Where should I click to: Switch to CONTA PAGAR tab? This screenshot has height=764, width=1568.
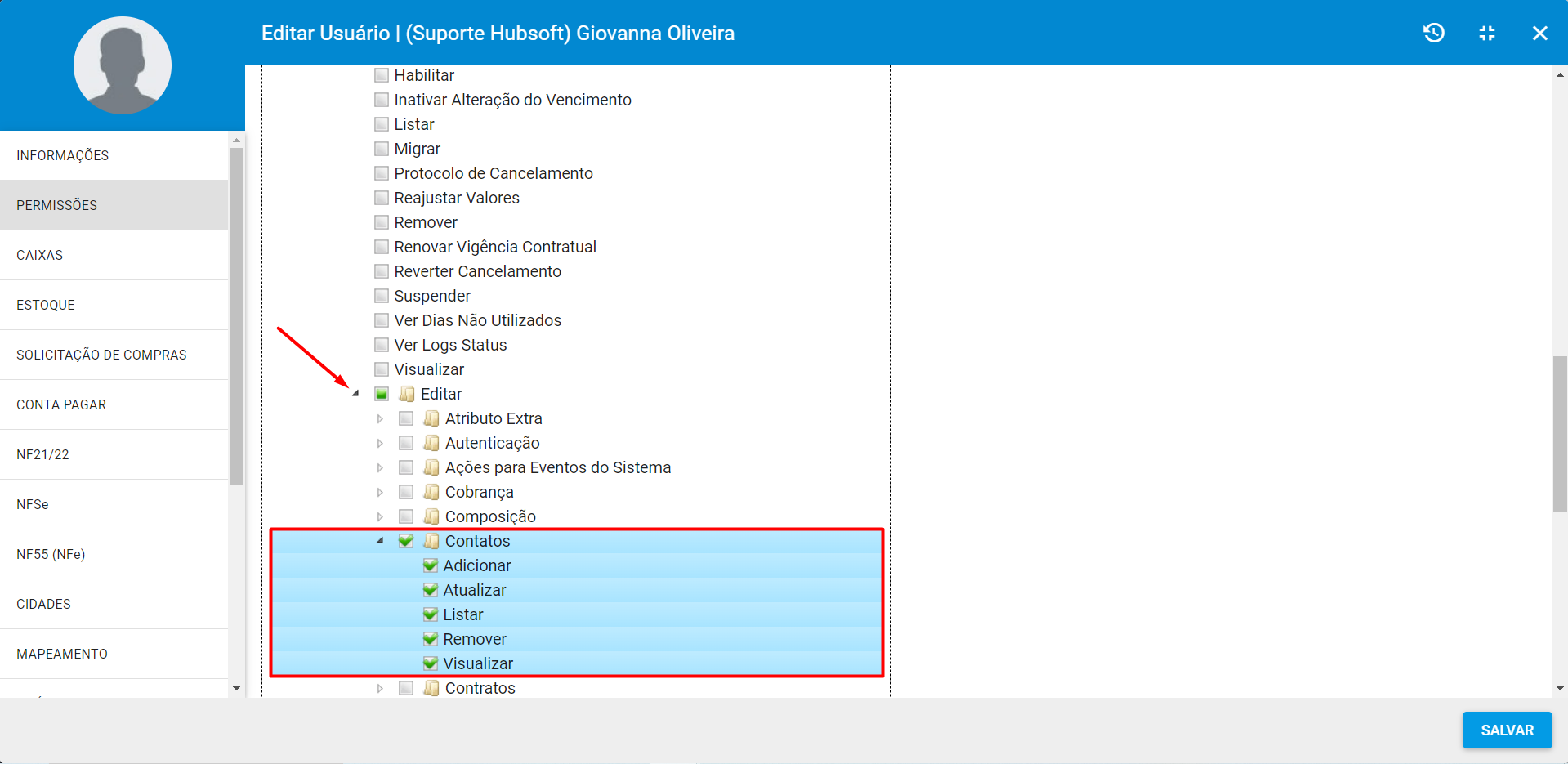tap(114, 404)
